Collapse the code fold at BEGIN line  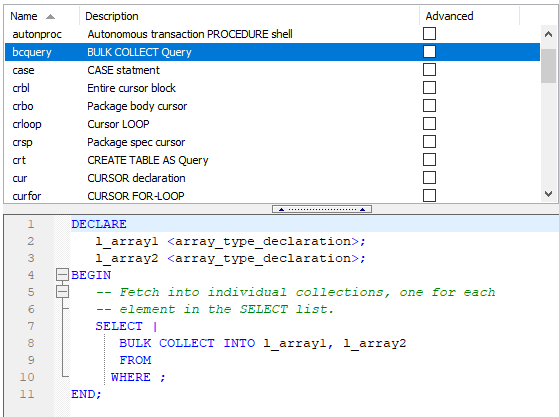pos(62,275)
